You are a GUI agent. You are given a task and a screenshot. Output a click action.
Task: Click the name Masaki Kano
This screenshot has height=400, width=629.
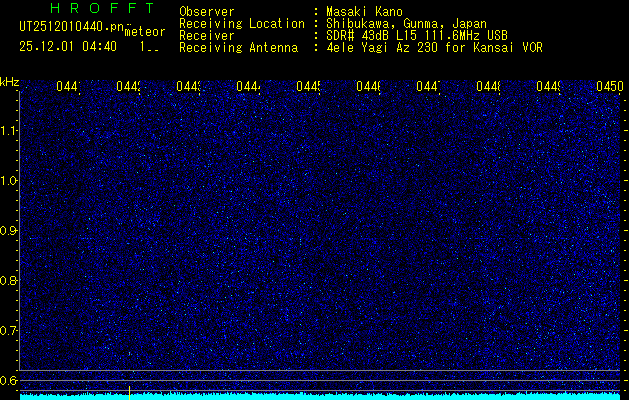click(x=364, y=12)
